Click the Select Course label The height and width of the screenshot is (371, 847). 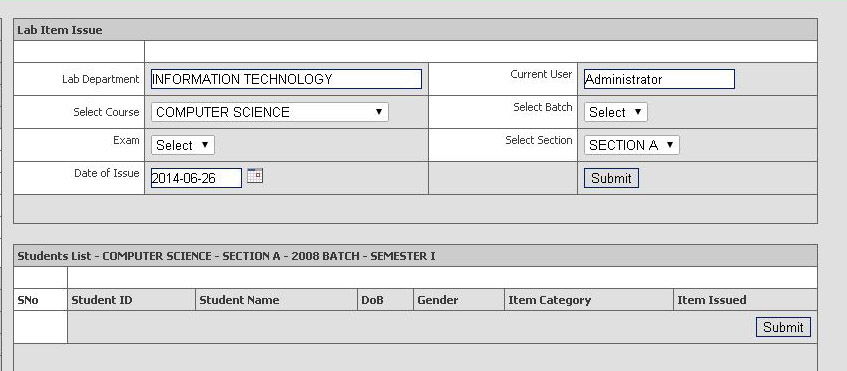pyautogui.click(x=106, y=112)
